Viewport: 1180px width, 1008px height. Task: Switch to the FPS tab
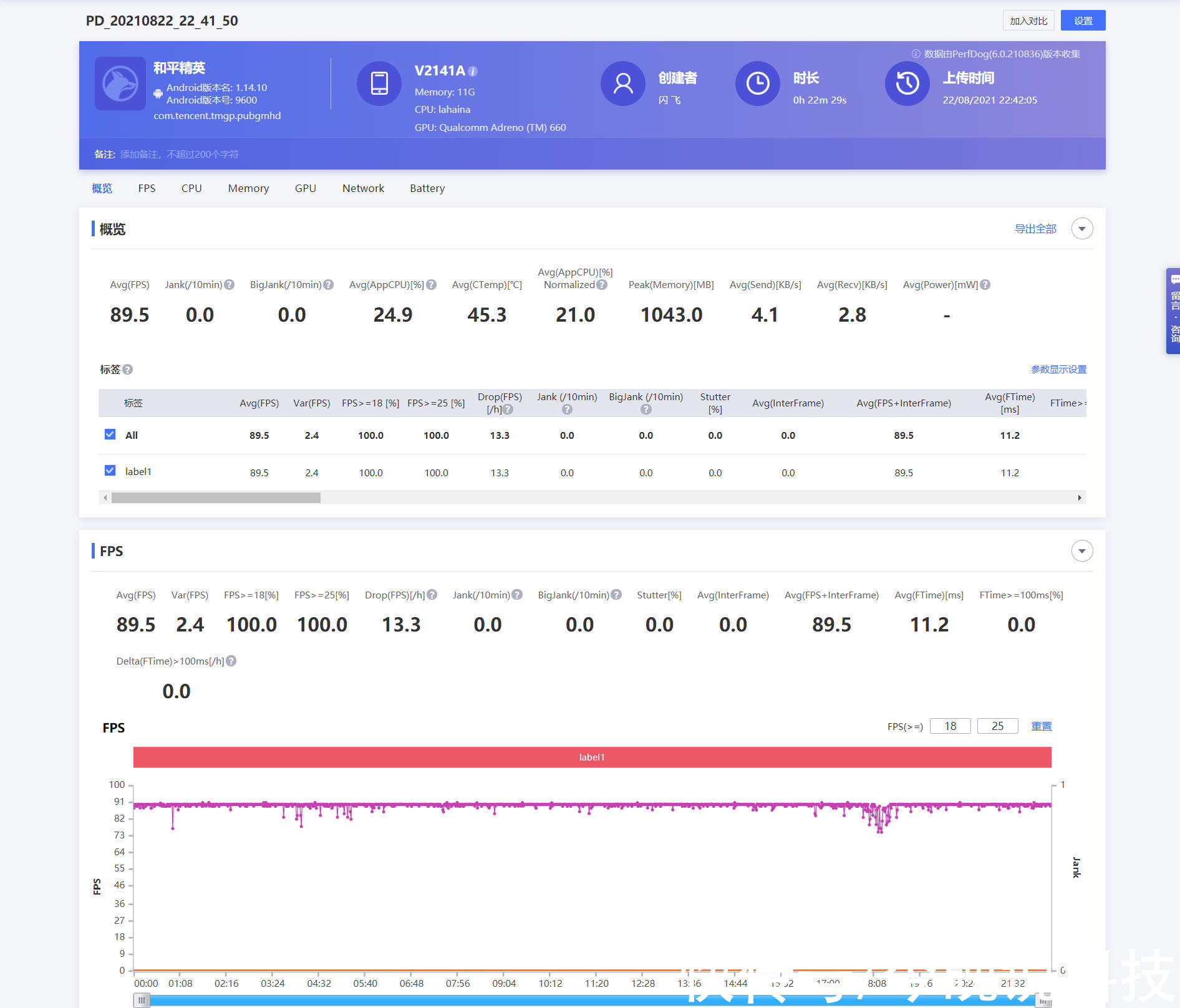coord(147,188)
